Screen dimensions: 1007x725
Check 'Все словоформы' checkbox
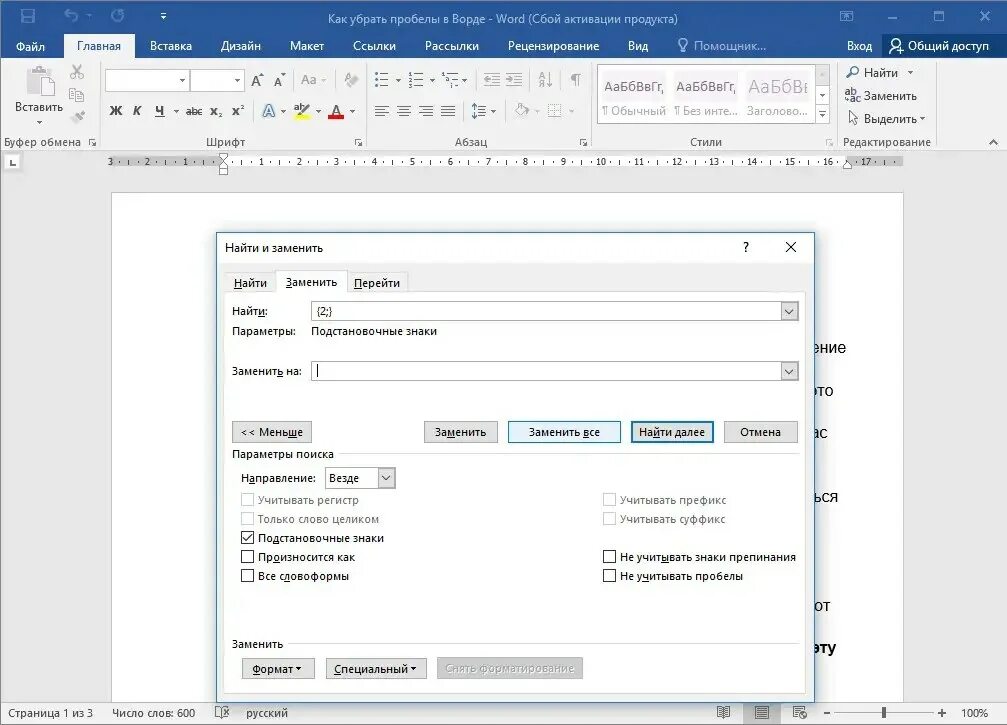(x=247, y=576)
